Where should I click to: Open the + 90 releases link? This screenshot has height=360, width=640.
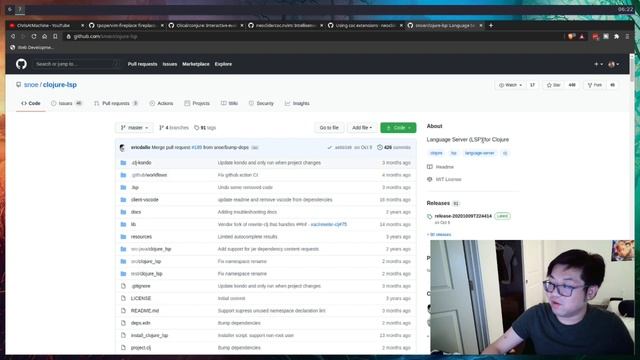coord(439,235)
